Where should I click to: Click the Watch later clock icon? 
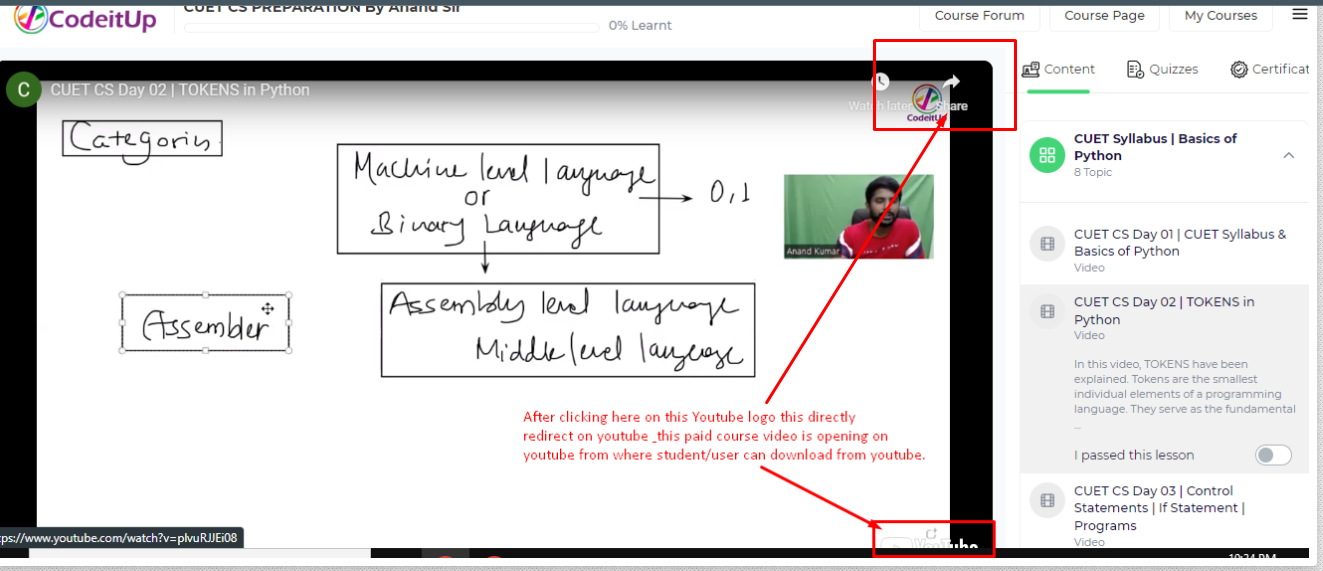[x=881, y=82]
